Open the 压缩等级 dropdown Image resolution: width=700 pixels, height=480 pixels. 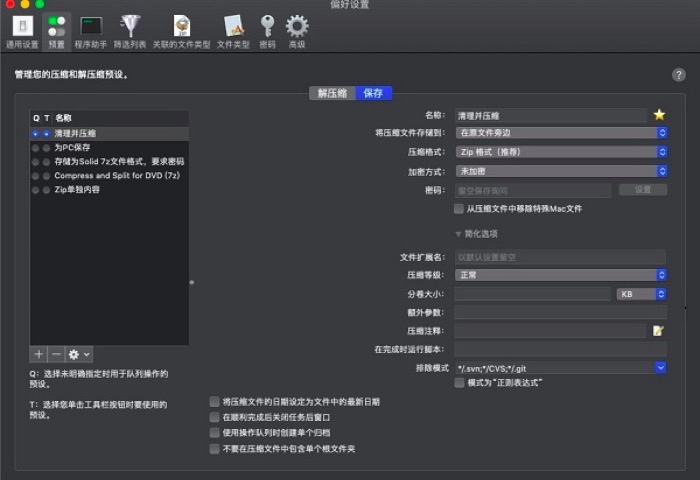561,275
